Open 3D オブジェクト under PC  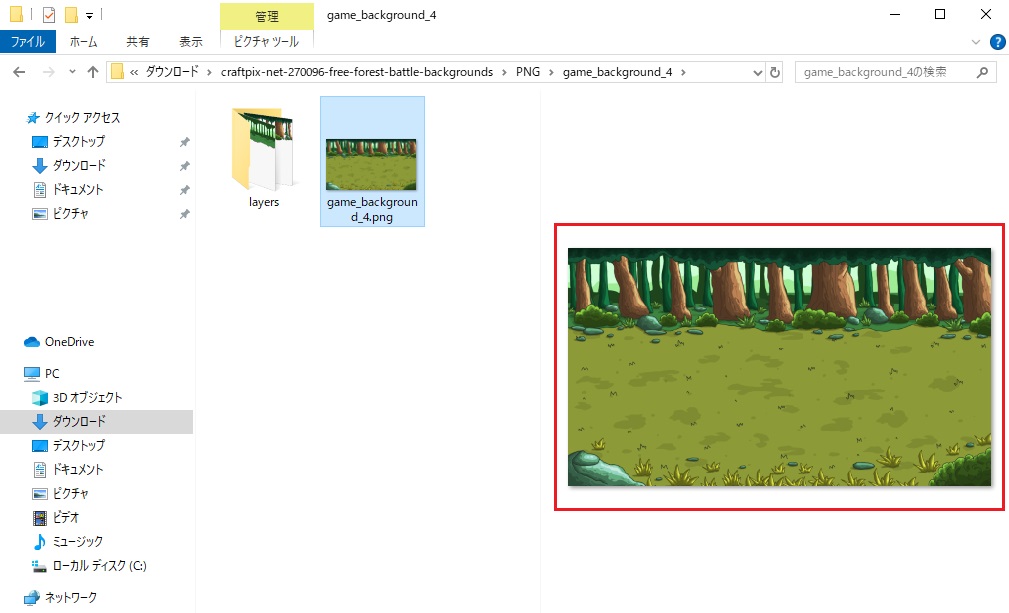[77, 398]
